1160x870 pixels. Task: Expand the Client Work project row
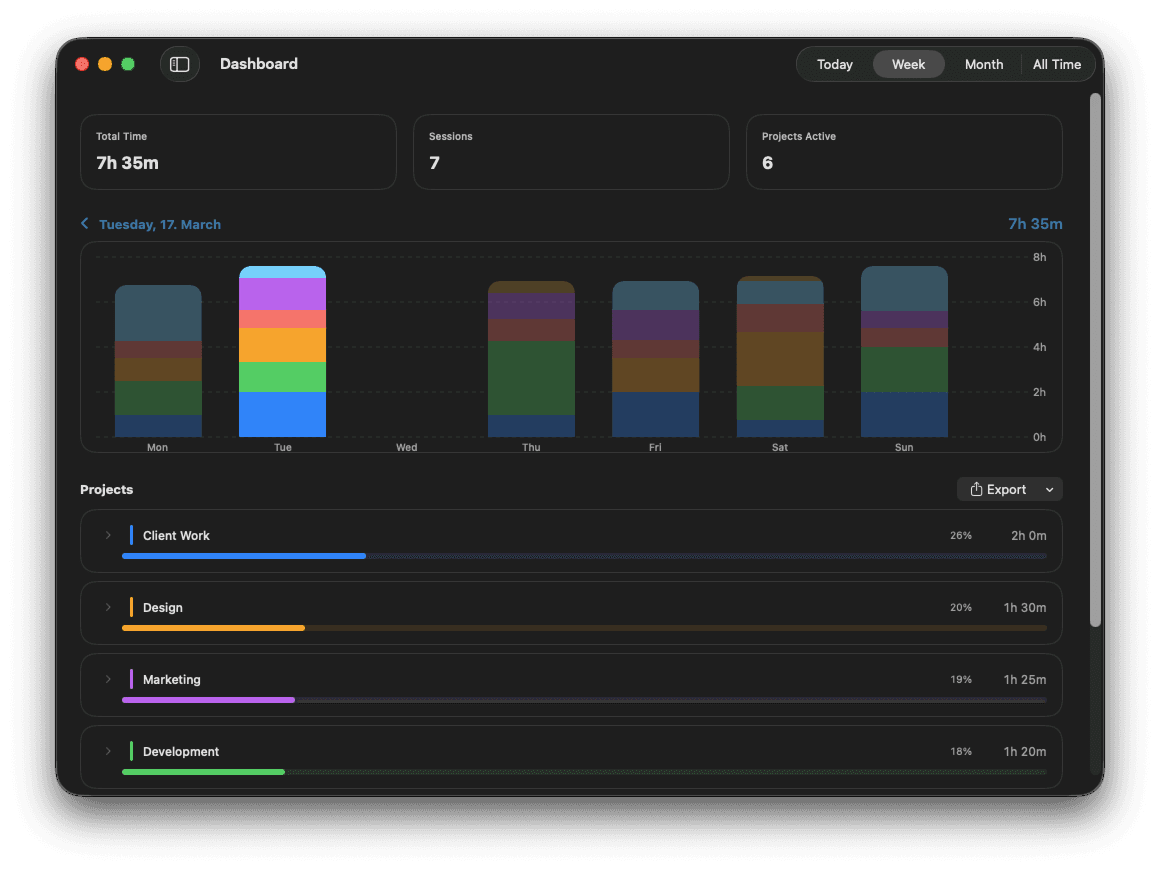click(x=108, y=536)
